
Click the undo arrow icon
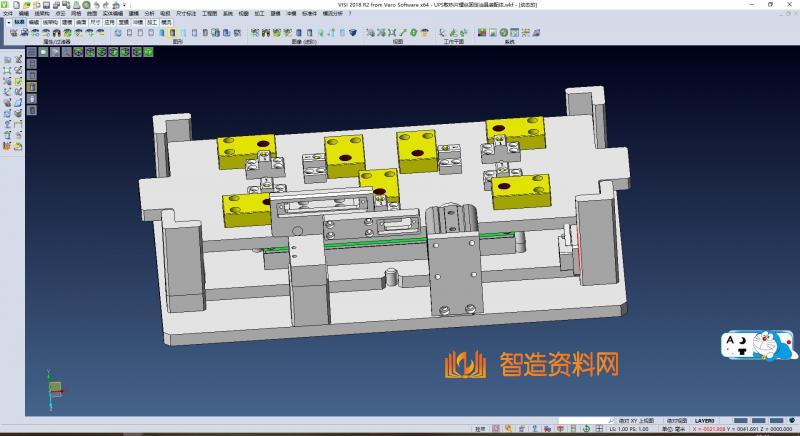pos(96,5)
